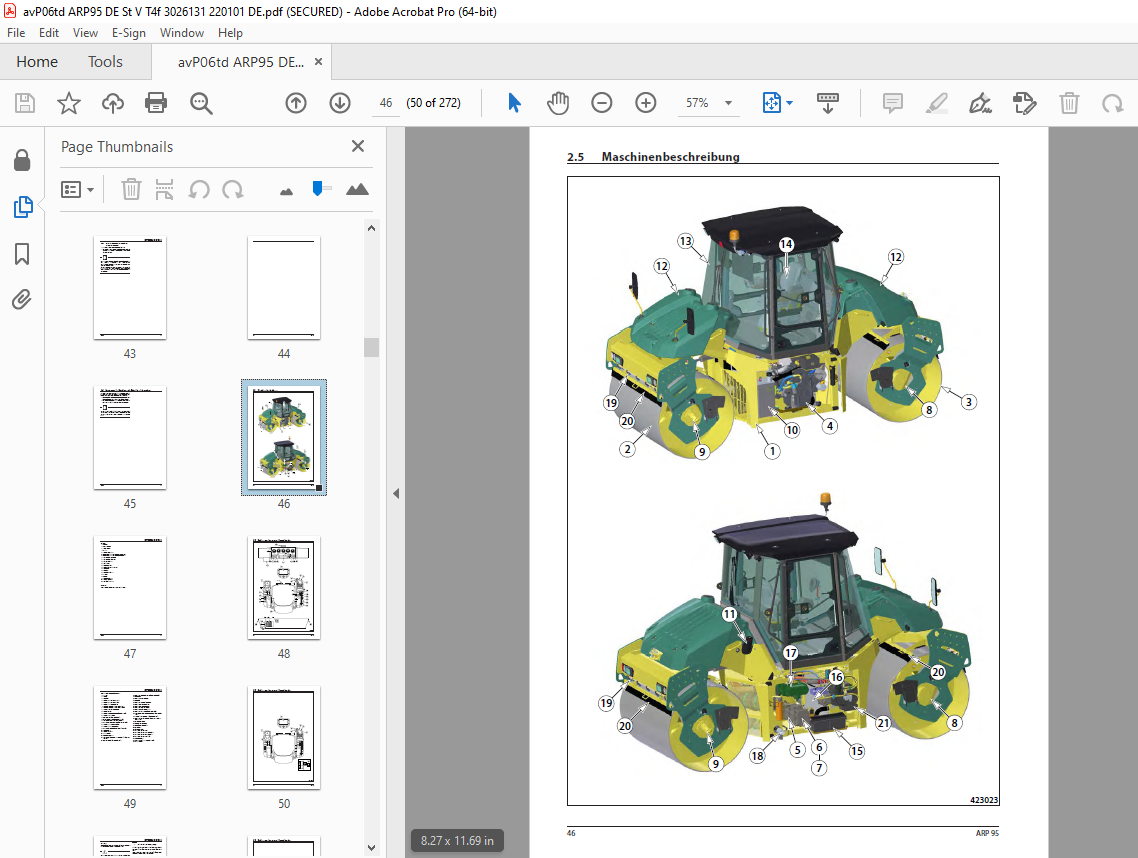Reduce thumbnail size with small mountain icon
The height and width of the screenshot is (858, 1138).
[287, 191]
